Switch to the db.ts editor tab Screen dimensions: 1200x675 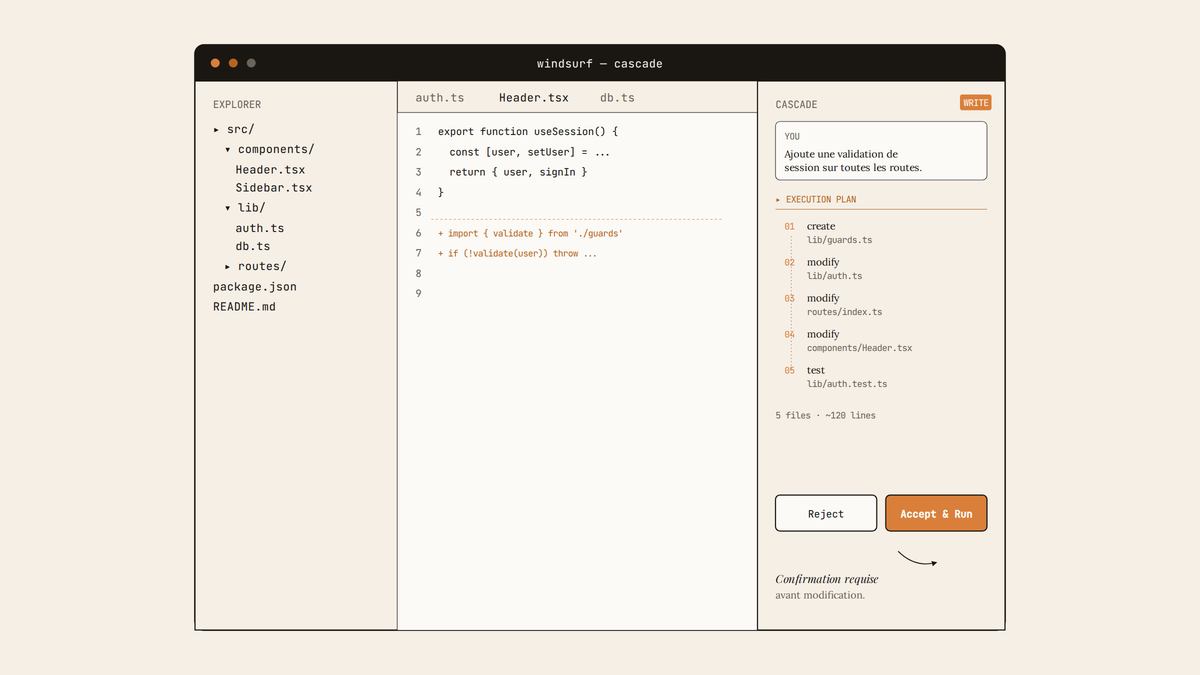(617, 98)
